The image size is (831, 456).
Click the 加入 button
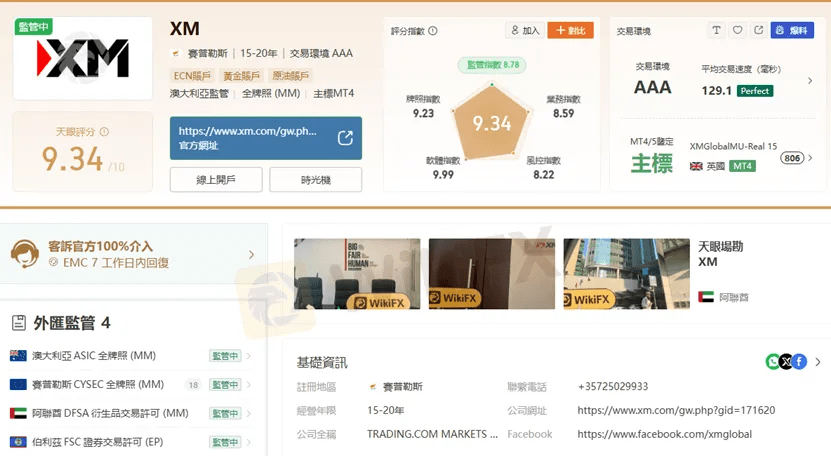click(x=525, y=30)
